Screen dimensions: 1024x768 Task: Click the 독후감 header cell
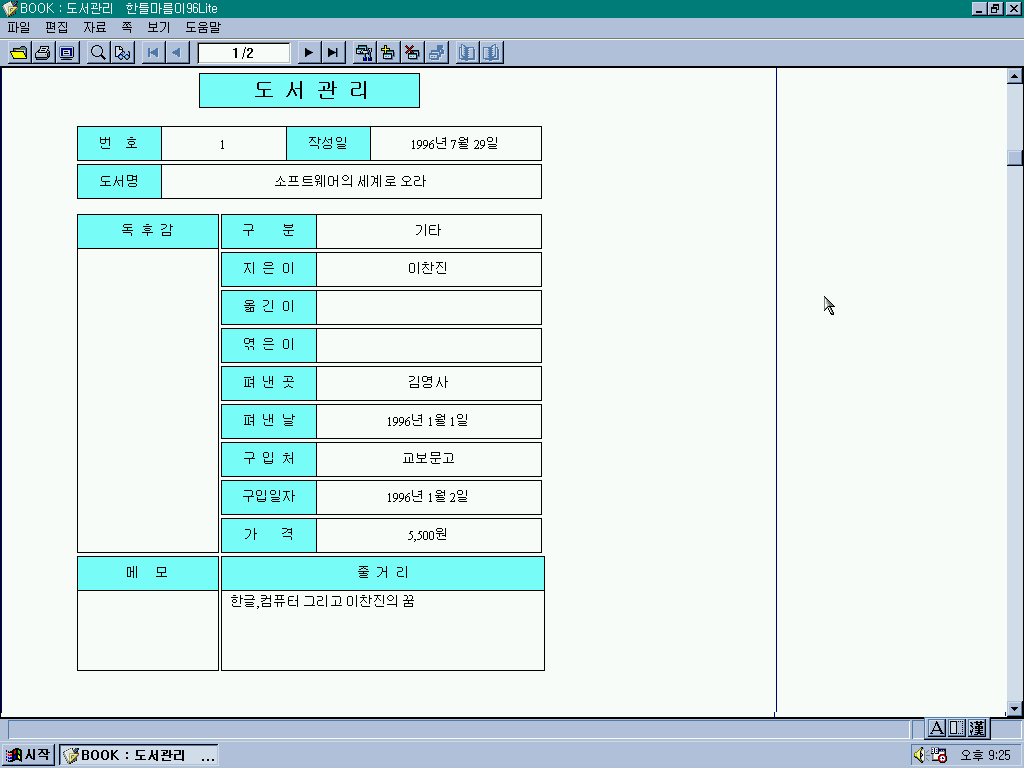click(x=148, y=231)
